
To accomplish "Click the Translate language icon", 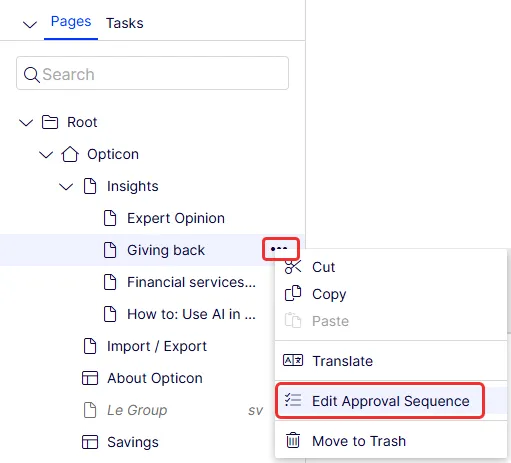I will tap(293, 360).
